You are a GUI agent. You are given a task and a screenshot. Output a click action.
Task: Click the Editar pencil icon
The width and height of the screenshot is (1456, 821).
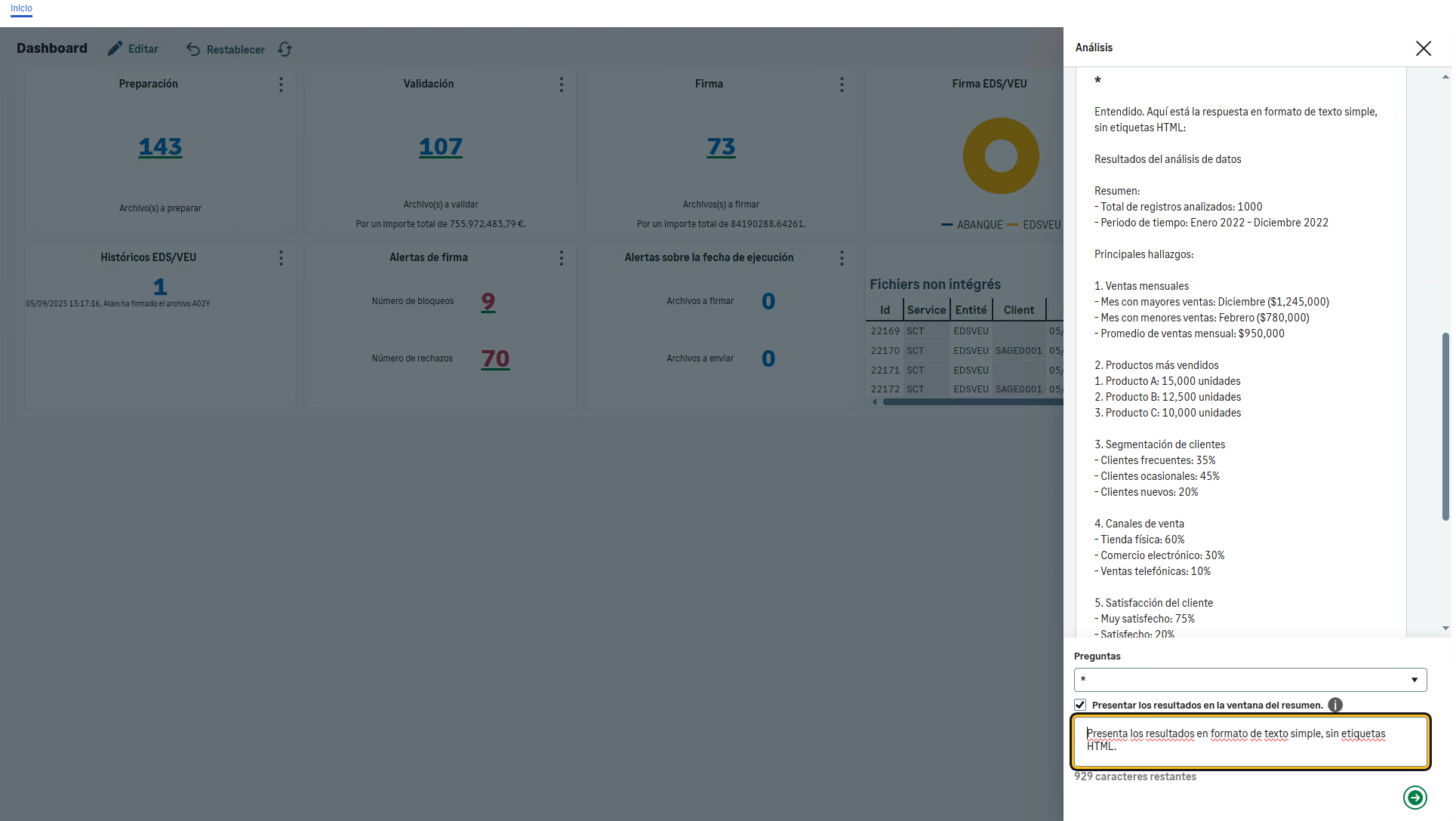tap(115, 49)
